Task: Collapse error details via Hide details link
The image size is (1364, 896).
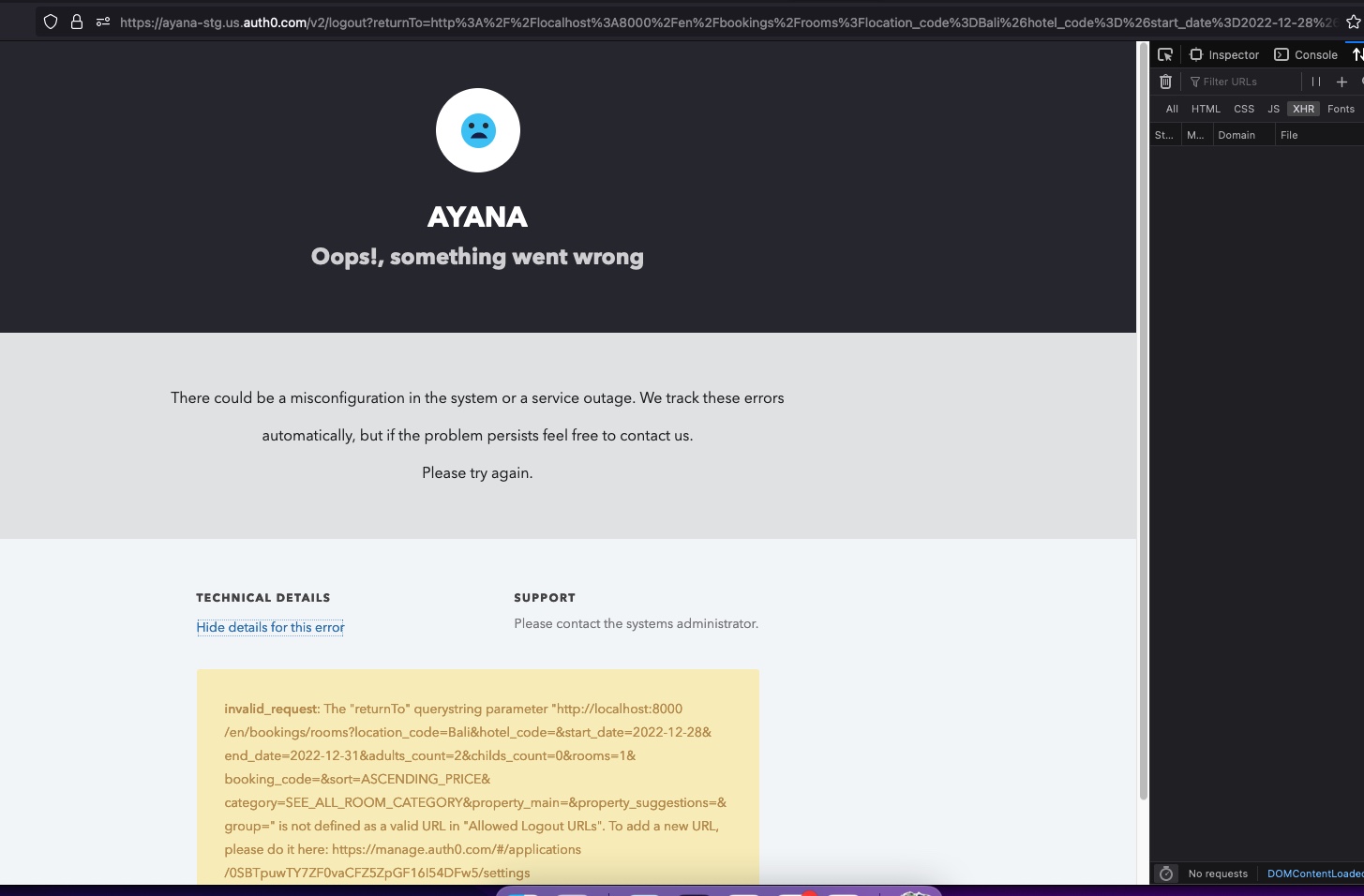Action: coord(270,626)
